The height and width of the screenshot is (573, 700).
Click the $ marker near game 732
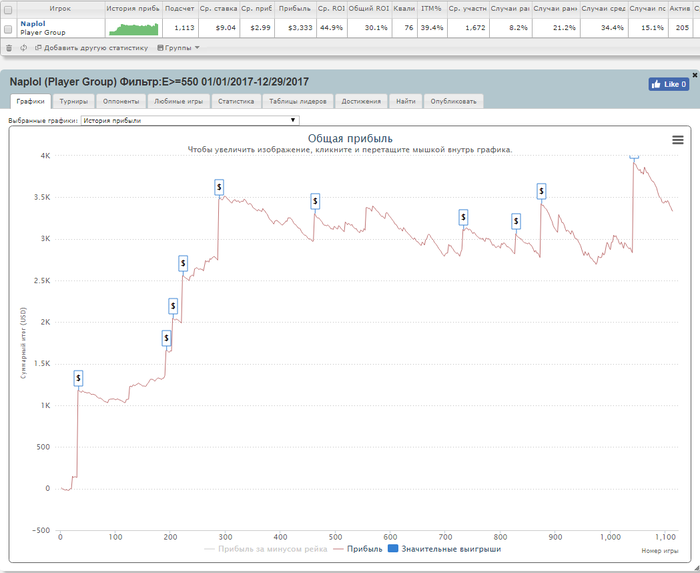tap(463, 217)
